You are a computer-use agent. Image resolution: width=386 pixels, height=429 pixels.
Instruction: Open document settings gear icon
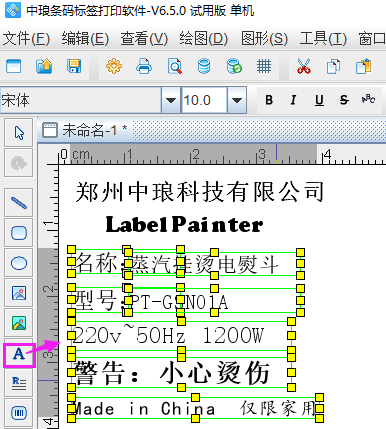coord(114,66)
